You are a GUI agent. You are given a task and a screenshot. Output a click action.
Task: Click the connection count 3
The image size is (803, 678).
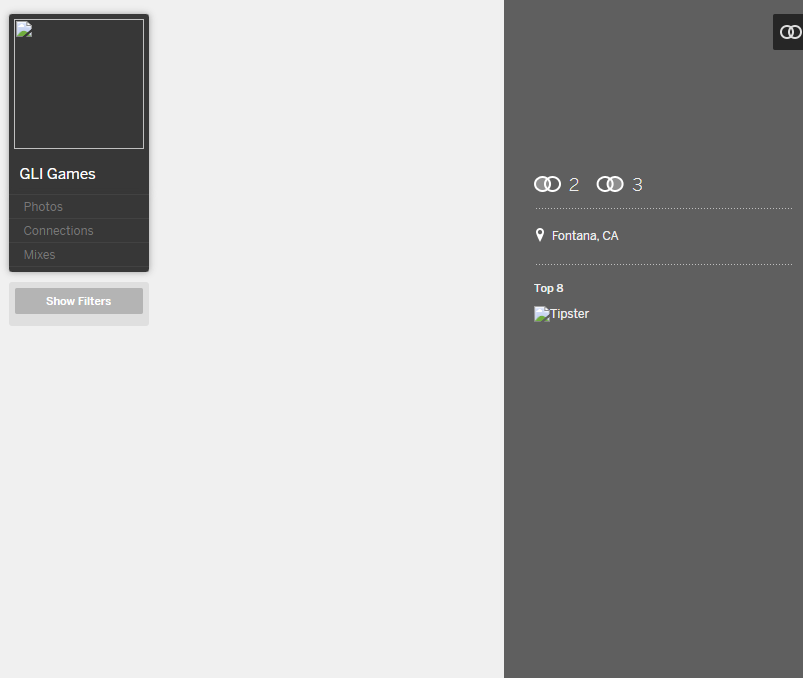(x=637, y=185)
